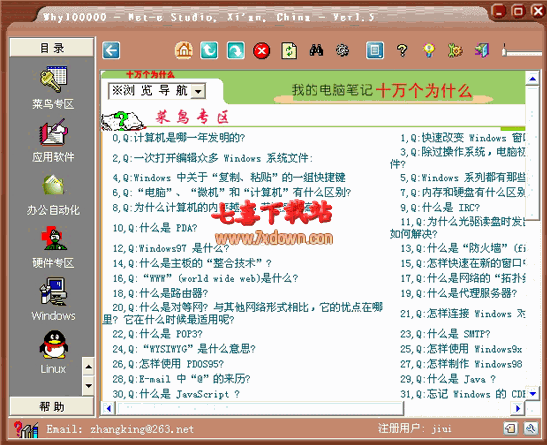
Task: Open question 13 什么是防火墙
Action: pos(463,248)
